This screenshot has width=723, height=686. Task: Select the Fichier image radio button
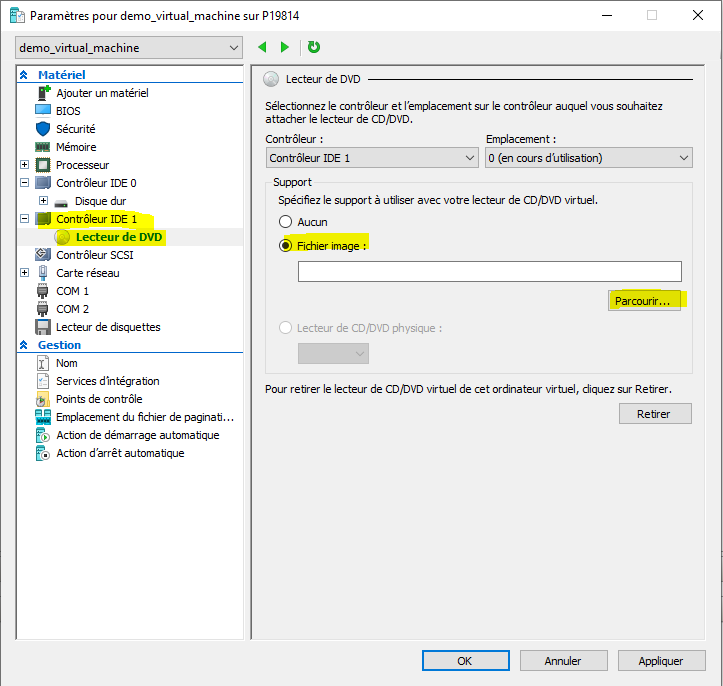click(285, 246)
